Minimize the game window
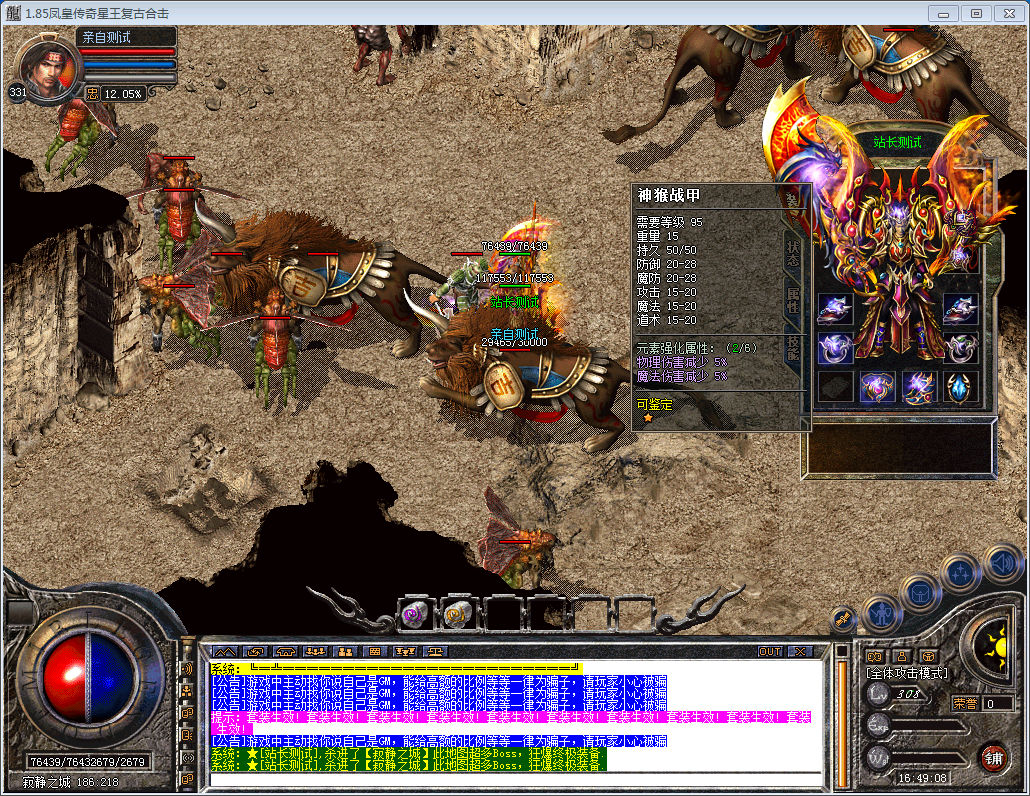Screen dimensions: 1030x796 click(x=944, y=13)
